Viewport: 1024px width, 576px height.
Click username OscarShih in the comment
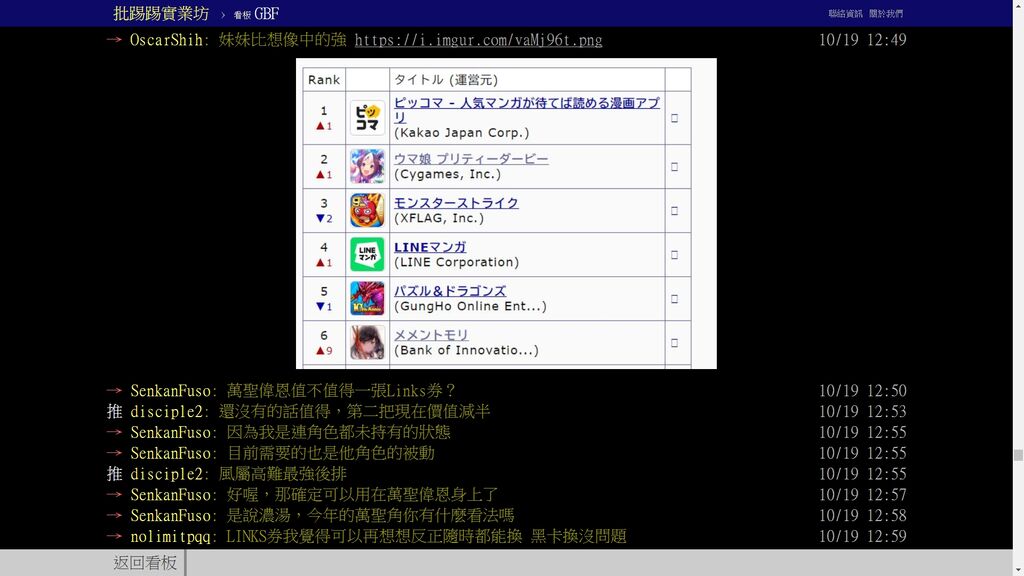[166, 40]
